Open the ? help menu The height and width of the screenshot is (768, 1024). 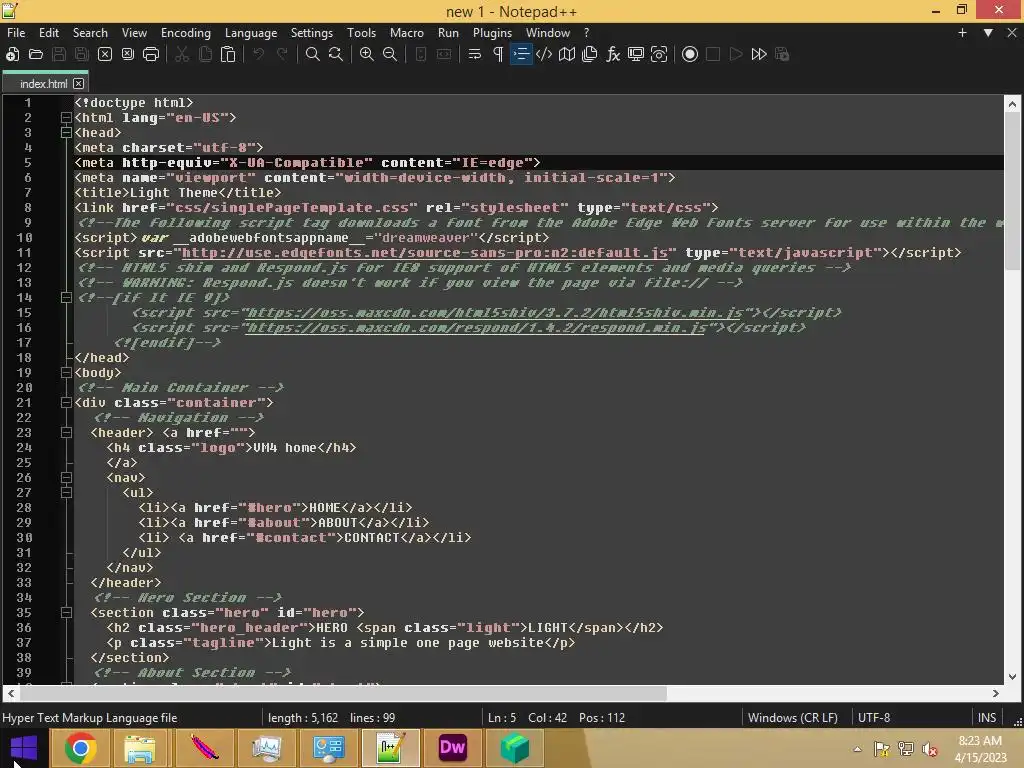tap(586, 33)
